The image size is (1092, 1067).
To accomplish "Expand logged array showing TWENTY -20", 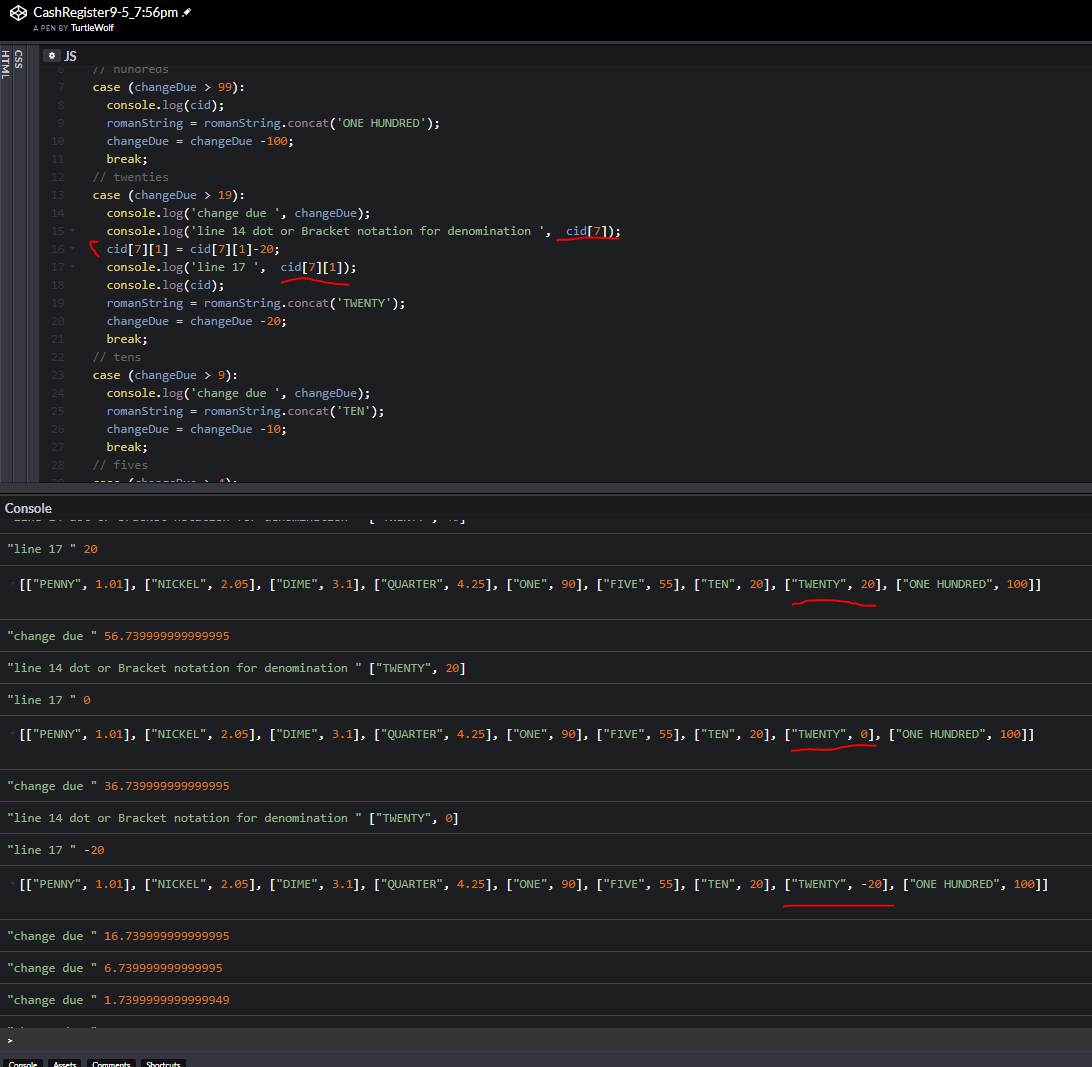I will pyautogui.click(x=12, y=884).
